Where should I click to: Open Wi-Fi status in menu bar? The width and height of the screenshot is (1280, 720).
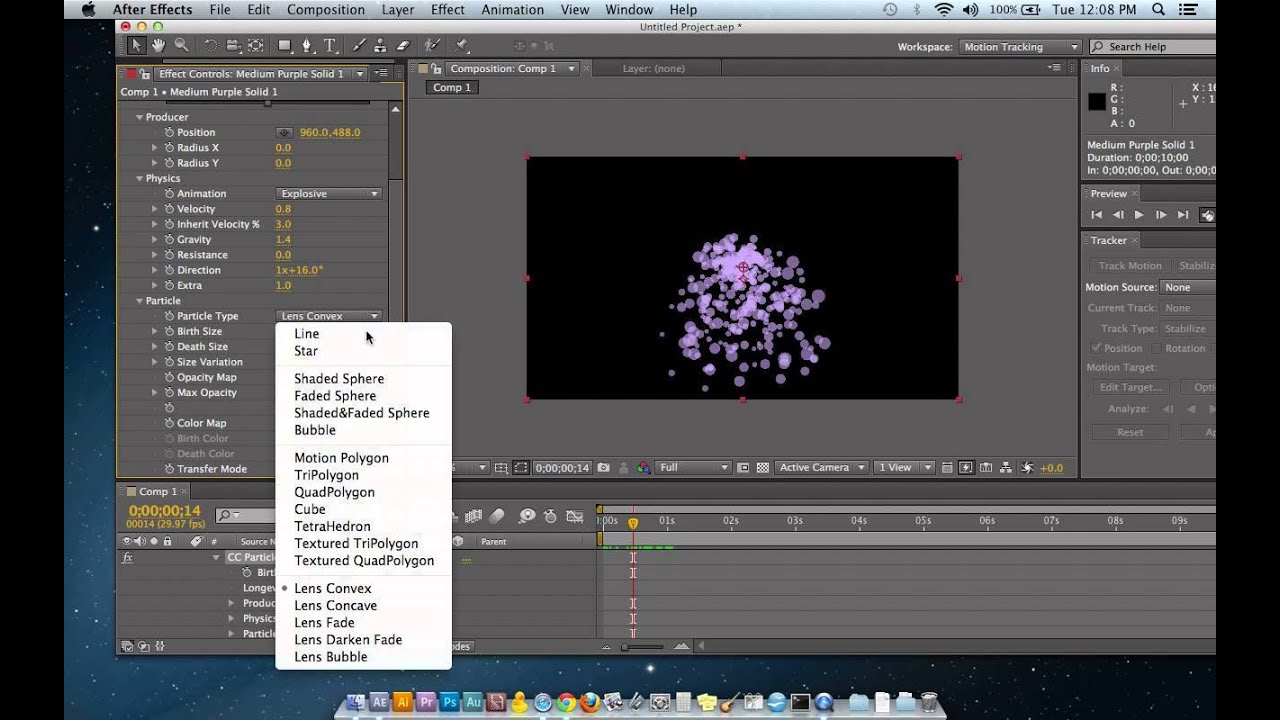tap(943, 10)
